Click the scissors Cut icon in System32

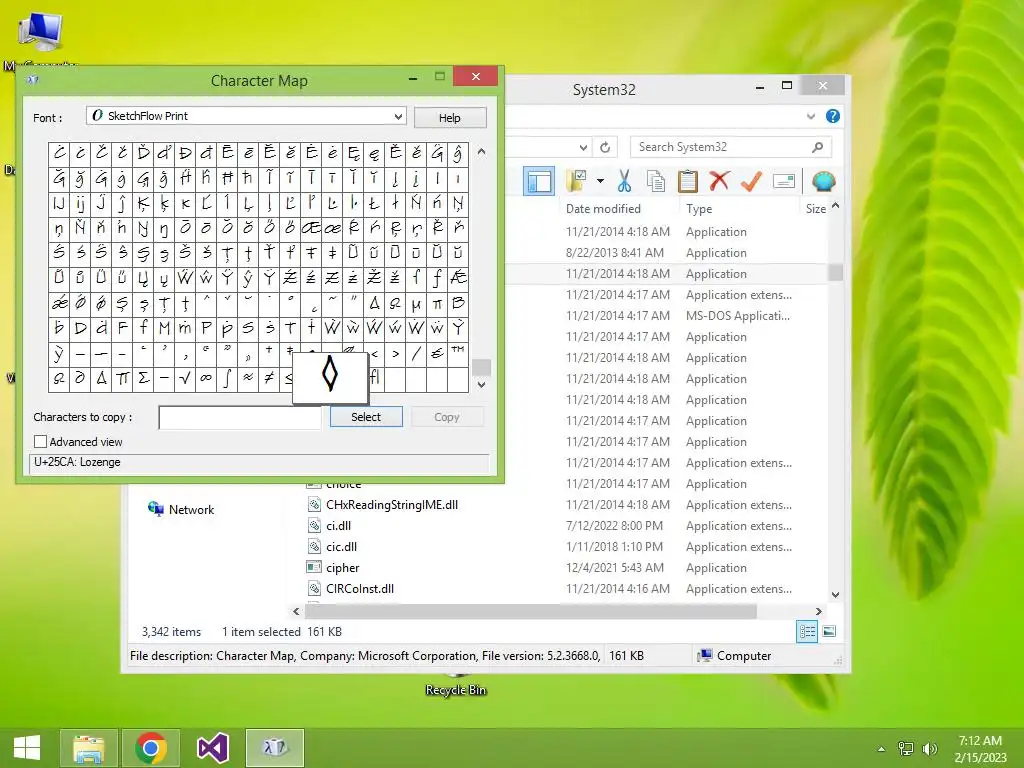(x=624, y=181)
